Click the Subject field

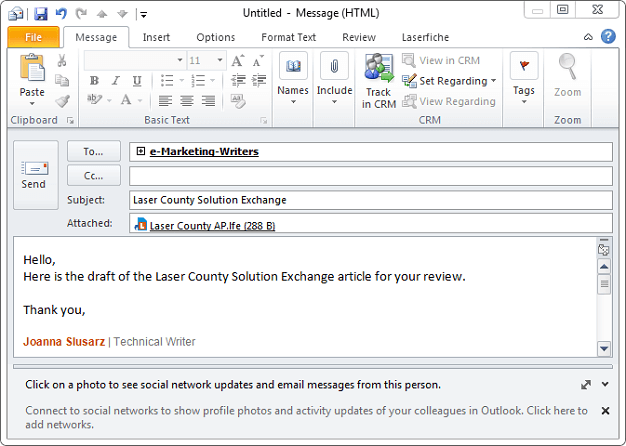pos(370,200)
